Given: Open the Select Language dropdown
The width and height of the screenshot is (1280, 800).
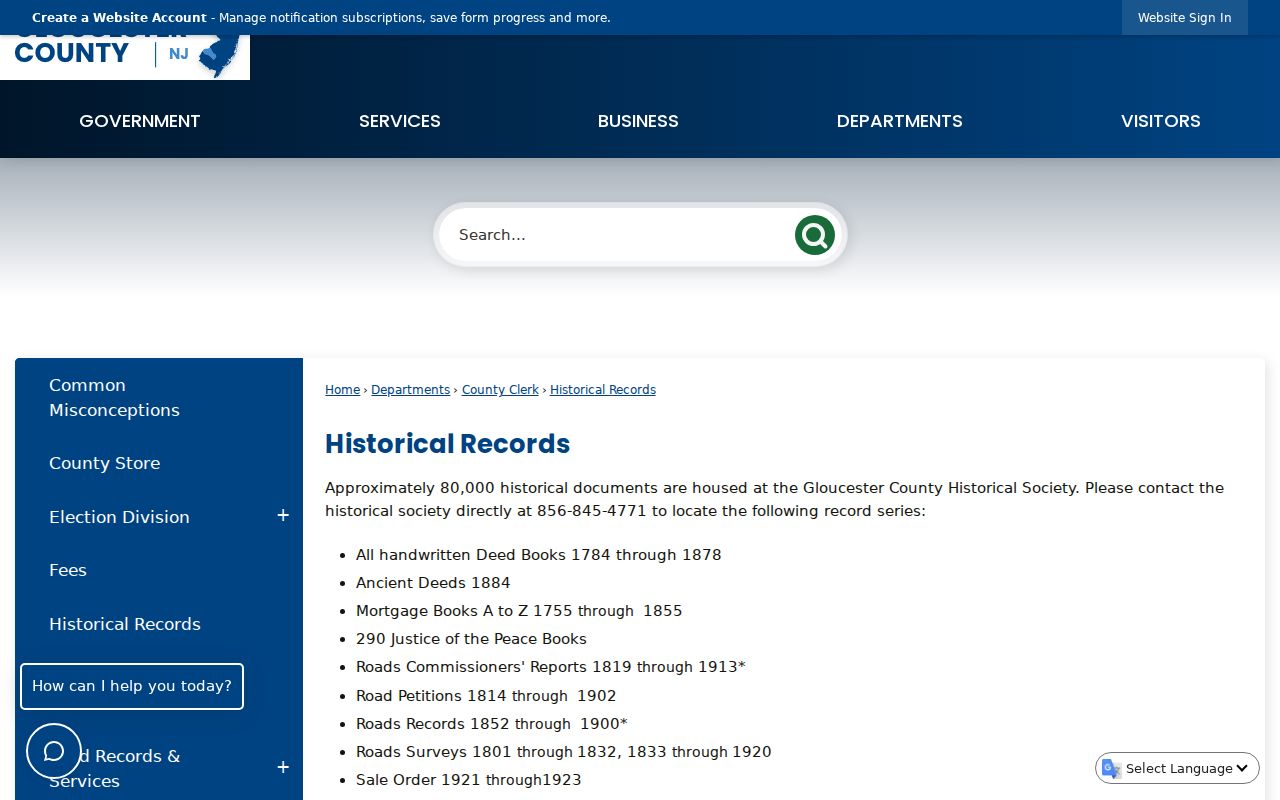Looking at the screenshot, I should pyautogui.click(x=1177, y=768).
